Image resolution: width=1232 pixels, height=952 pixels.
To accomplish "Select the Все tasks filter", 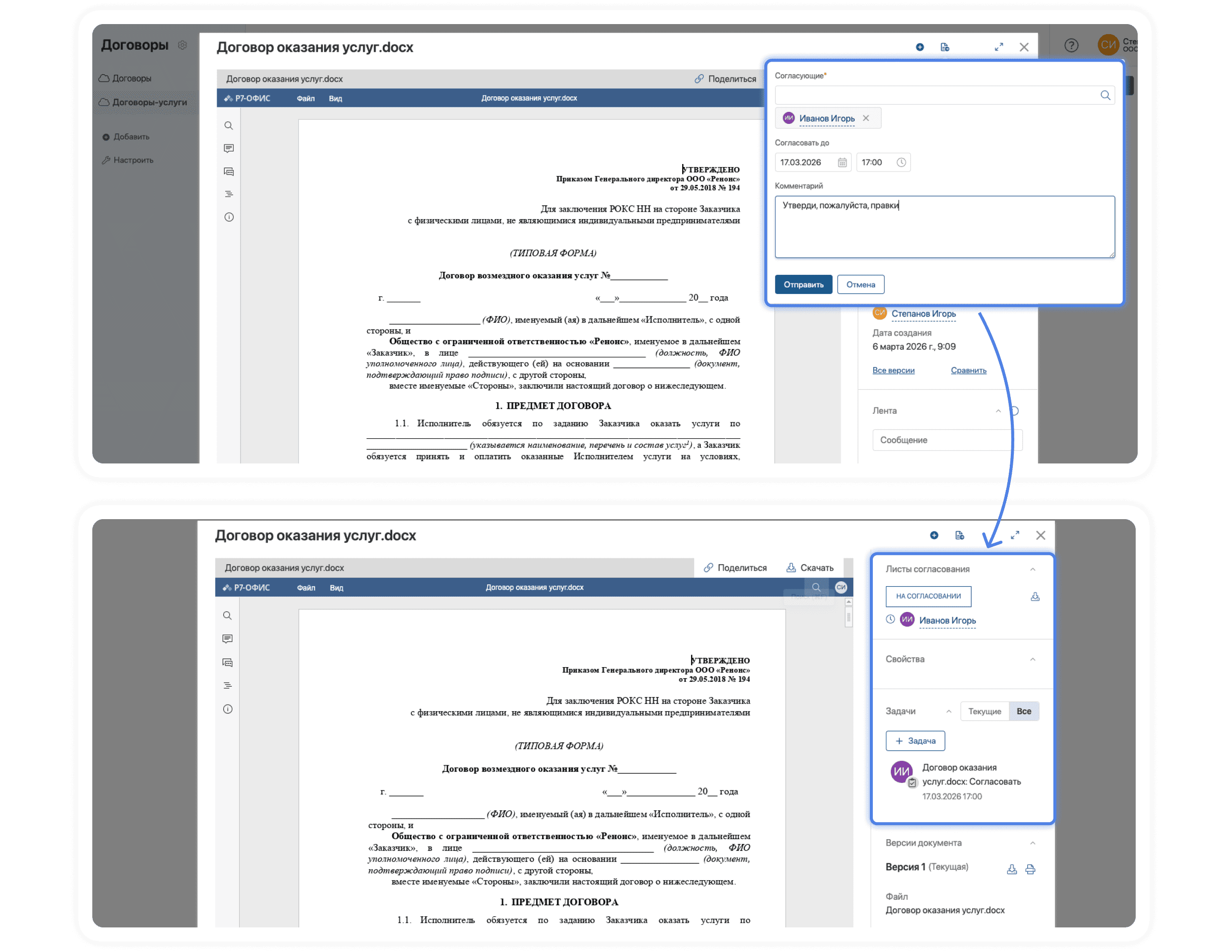I will [x=1023, y=711].
